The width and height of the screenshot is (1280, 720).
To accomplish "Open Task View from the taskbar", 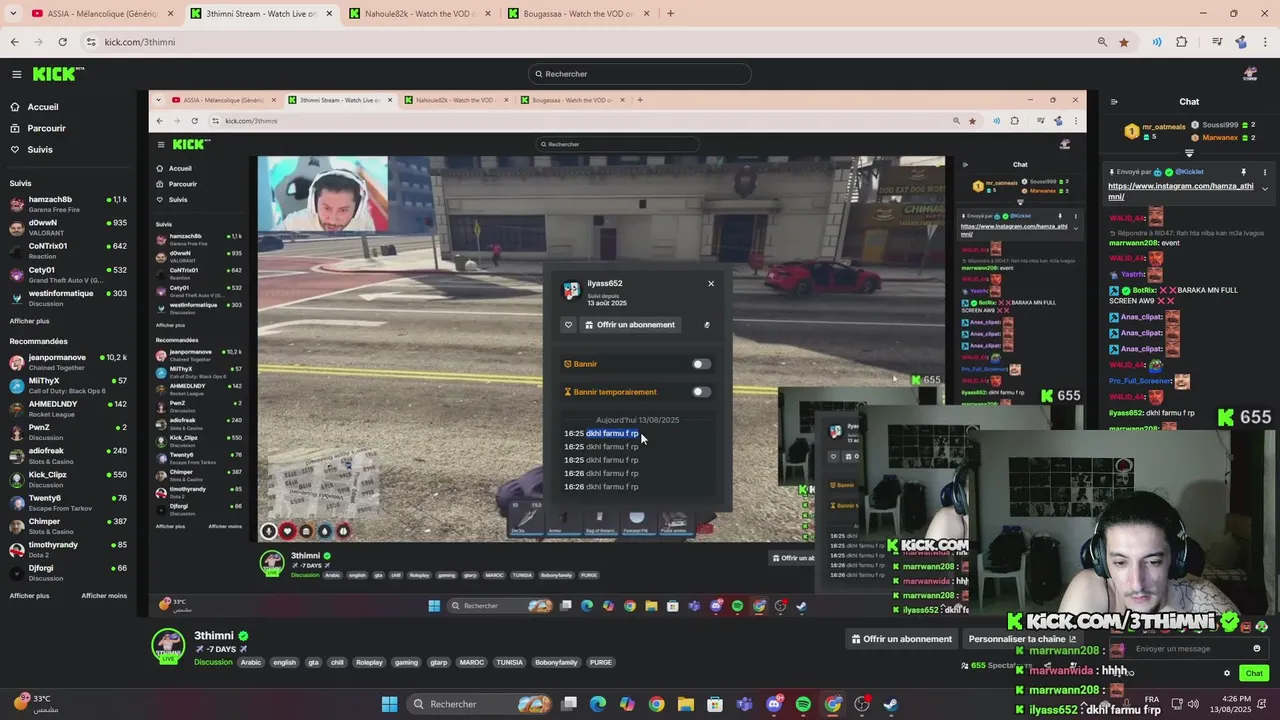I will click(569, 704).
